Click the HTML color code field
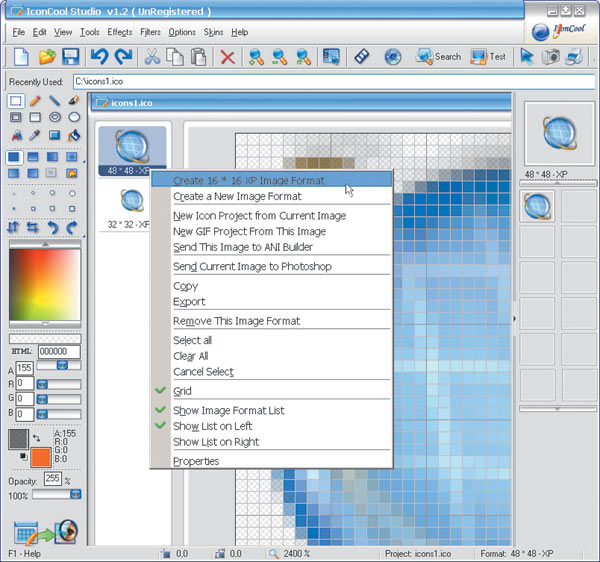The image size is (600, 562). [x=59, y=352]
